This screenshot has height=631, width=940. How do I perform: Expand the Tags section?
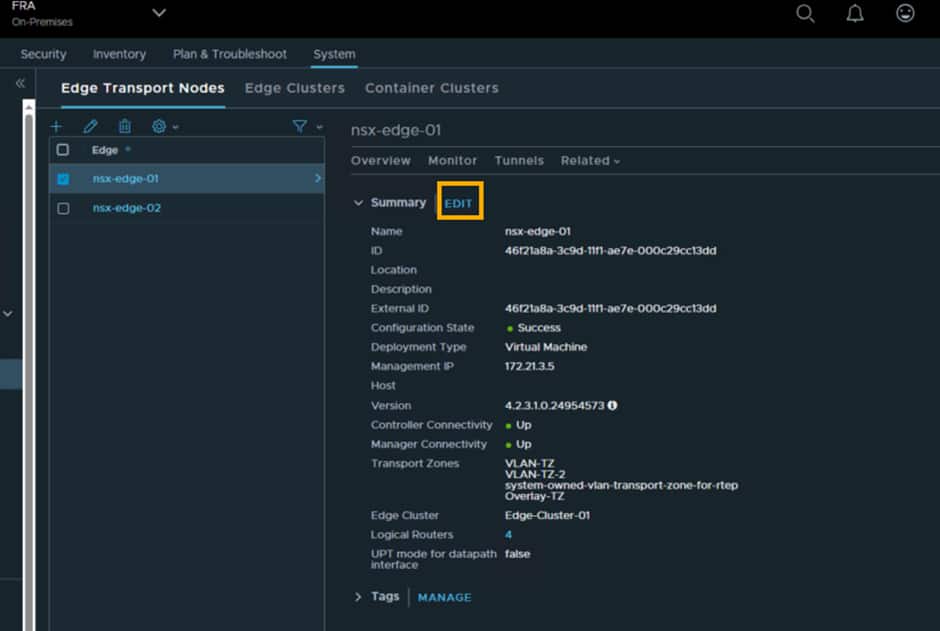coord(358,596)
